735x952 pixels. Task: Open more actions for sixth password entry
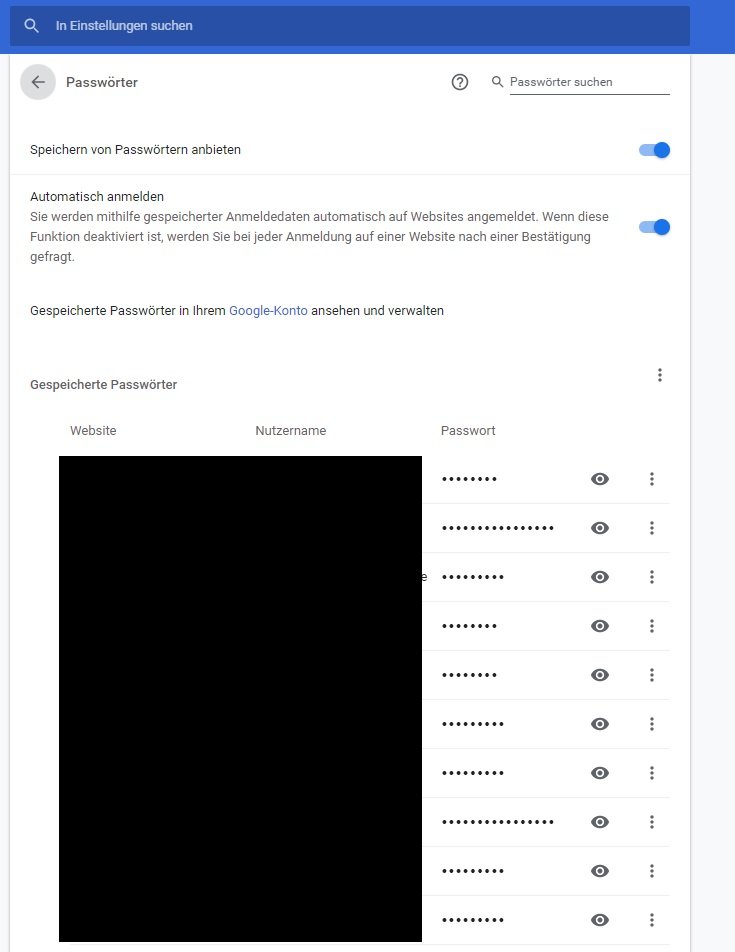[652, 724]
